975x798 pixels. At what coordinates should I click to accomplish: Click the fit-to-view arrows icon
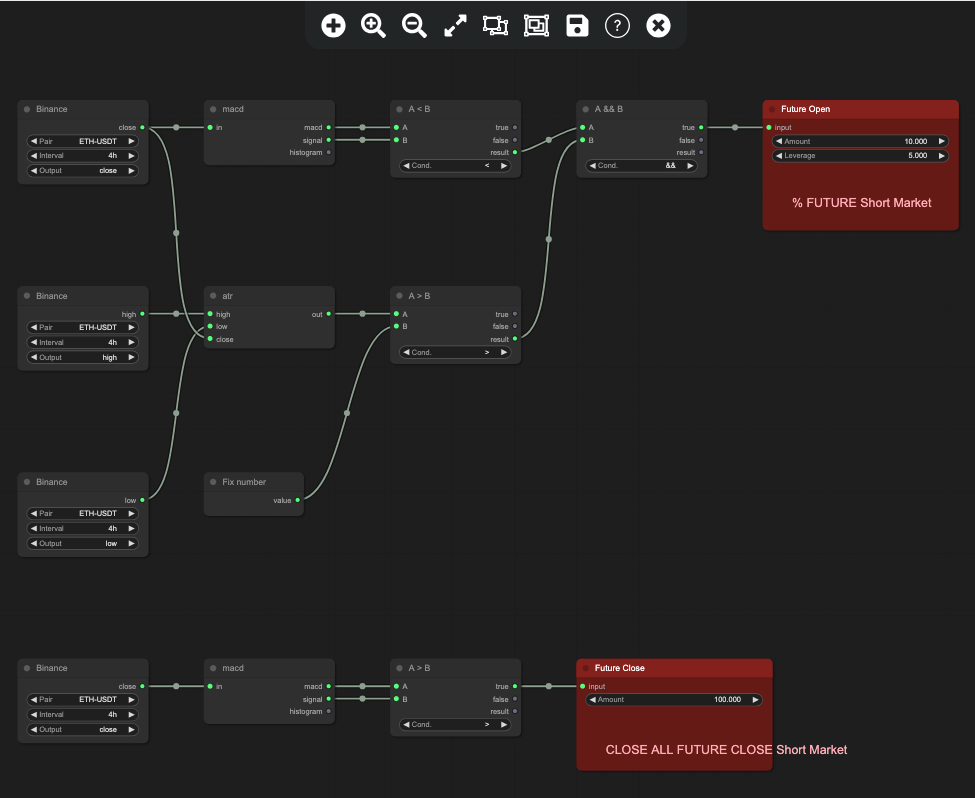coord(454,25)
